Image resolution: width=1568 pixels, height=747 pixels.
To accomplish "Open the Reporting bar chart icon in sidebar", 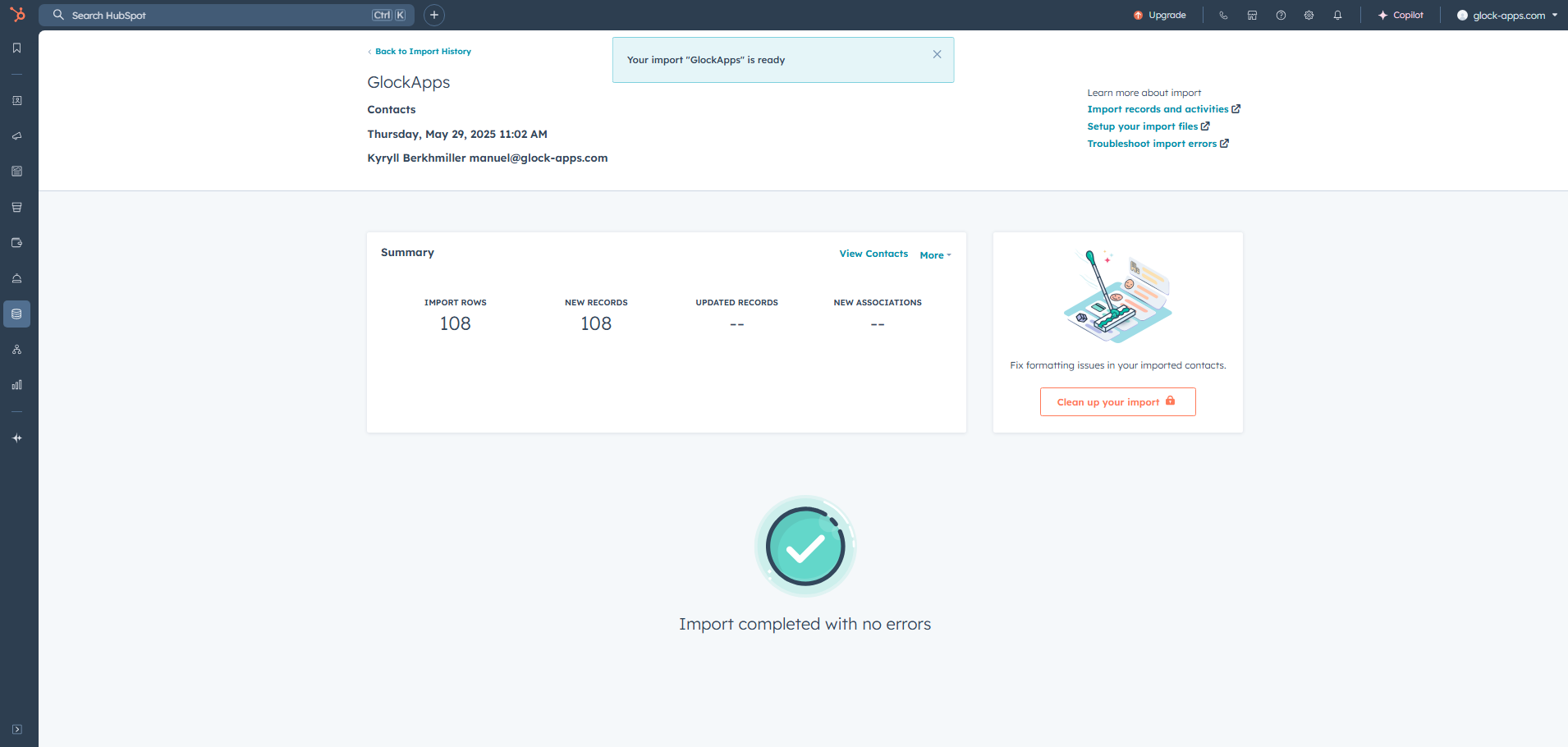I will (x=16, y=385).
